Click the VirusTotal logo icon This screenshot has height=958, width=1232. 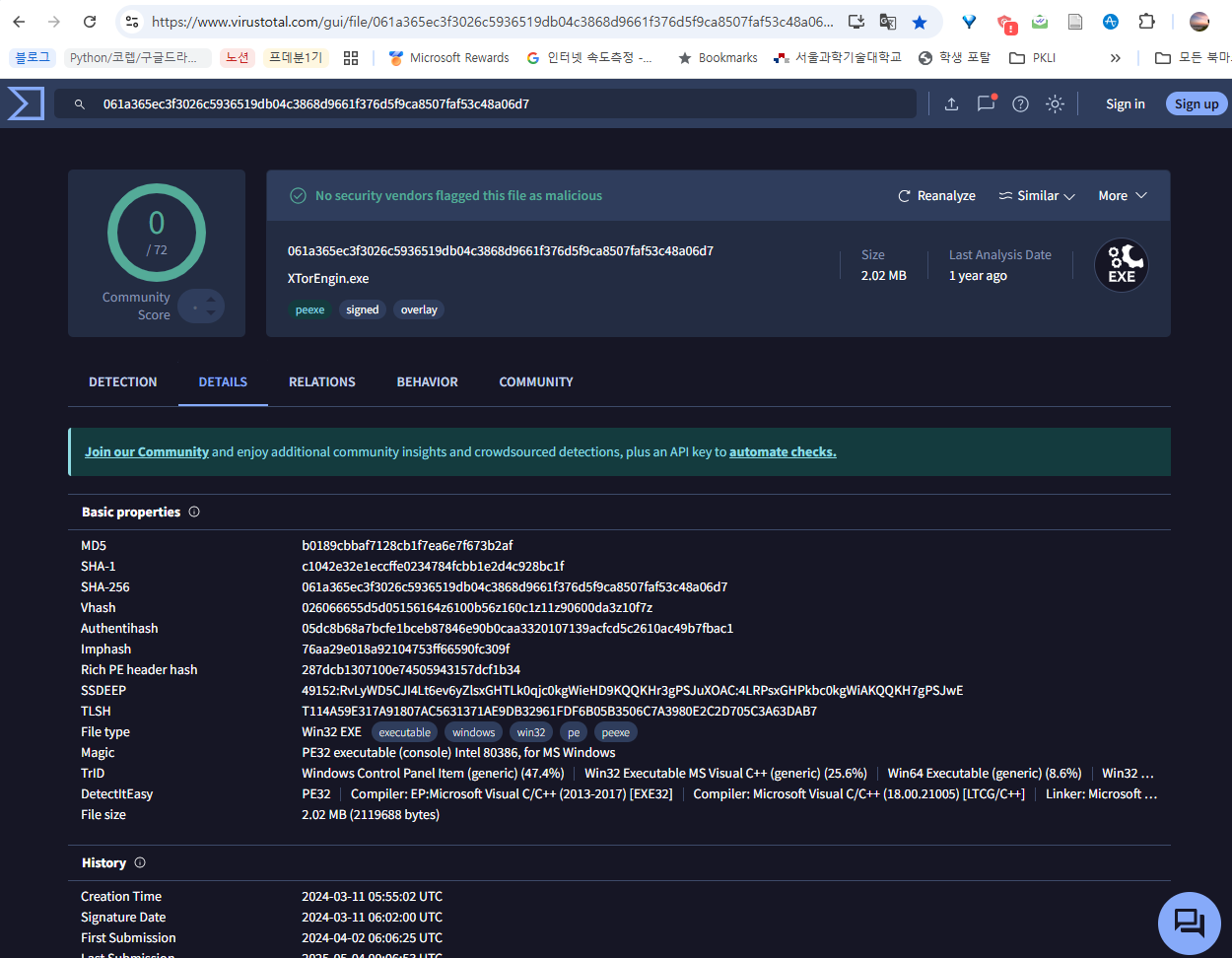pos(26,103)
